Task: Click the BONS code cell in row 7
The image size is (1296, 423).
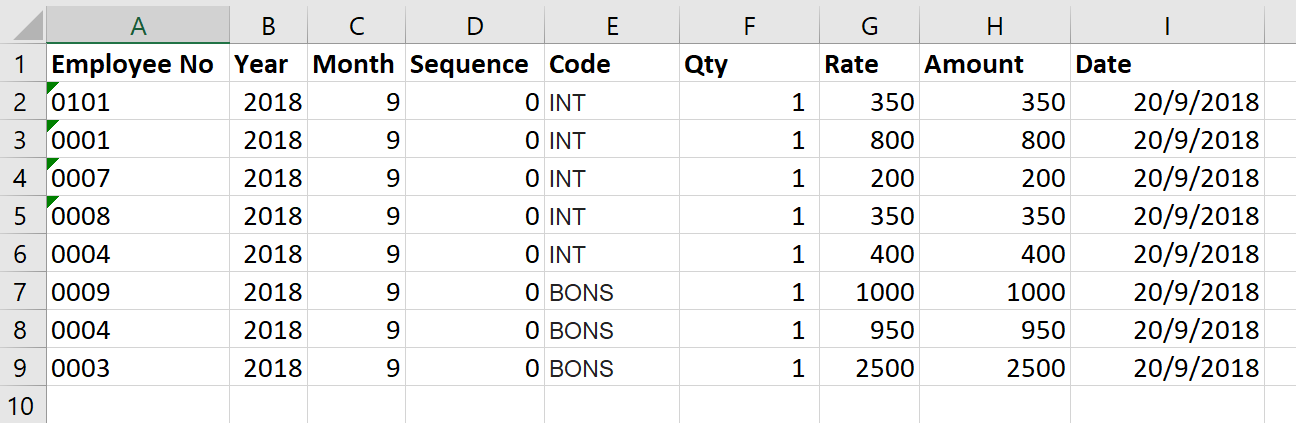Action: click(x=611, y=293)
